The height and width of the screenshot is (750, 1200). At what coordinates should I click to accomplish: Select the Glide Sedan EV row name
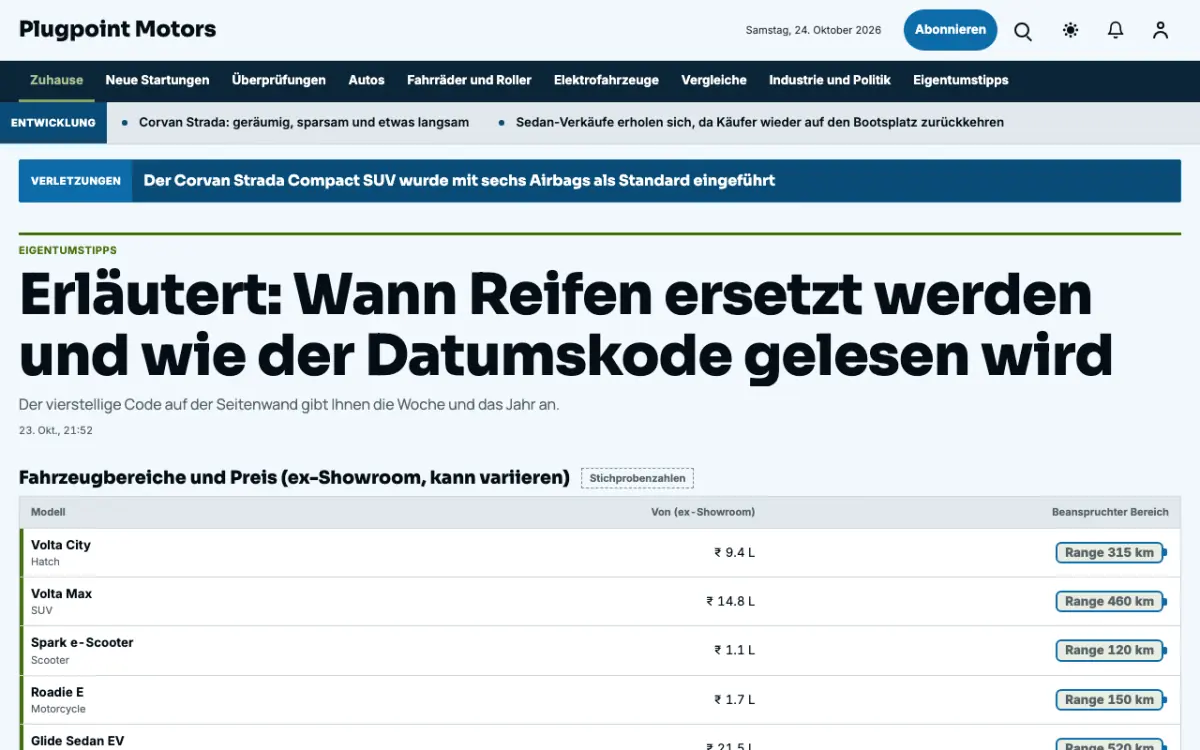click(x=78, y=741)
